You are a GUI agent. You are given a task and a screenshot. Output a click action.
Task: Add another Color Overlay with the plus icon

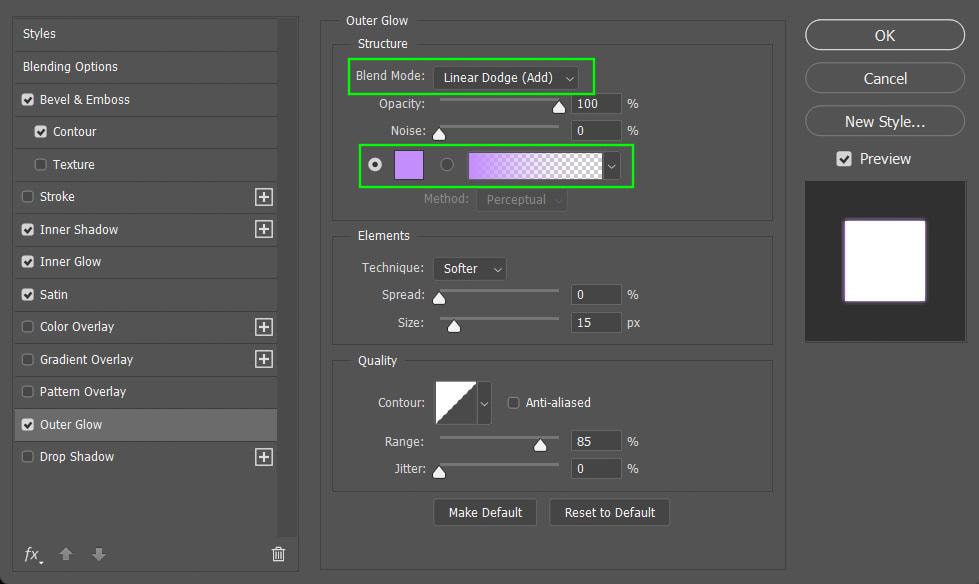click(x=263, y=327)
